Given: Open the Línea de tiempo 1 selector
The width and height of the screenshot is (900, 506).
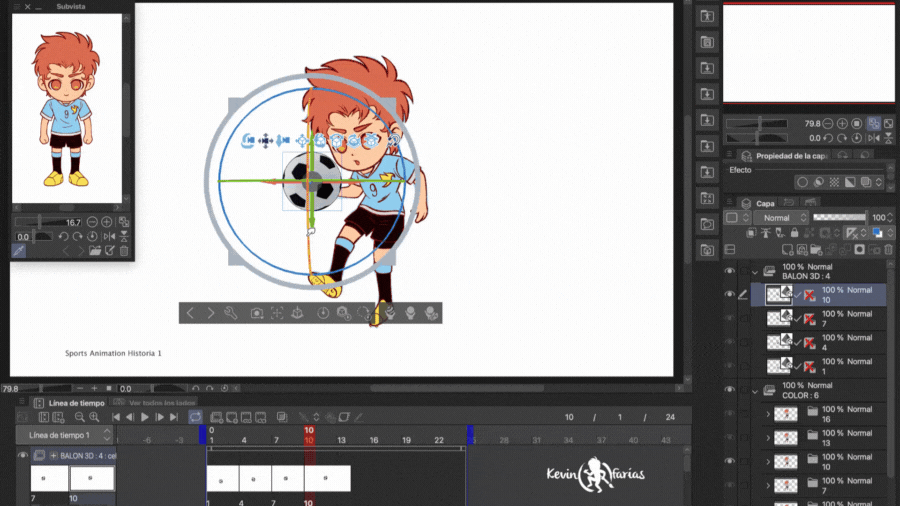Looking at the screenshot, I should click(x=64, y=435).
